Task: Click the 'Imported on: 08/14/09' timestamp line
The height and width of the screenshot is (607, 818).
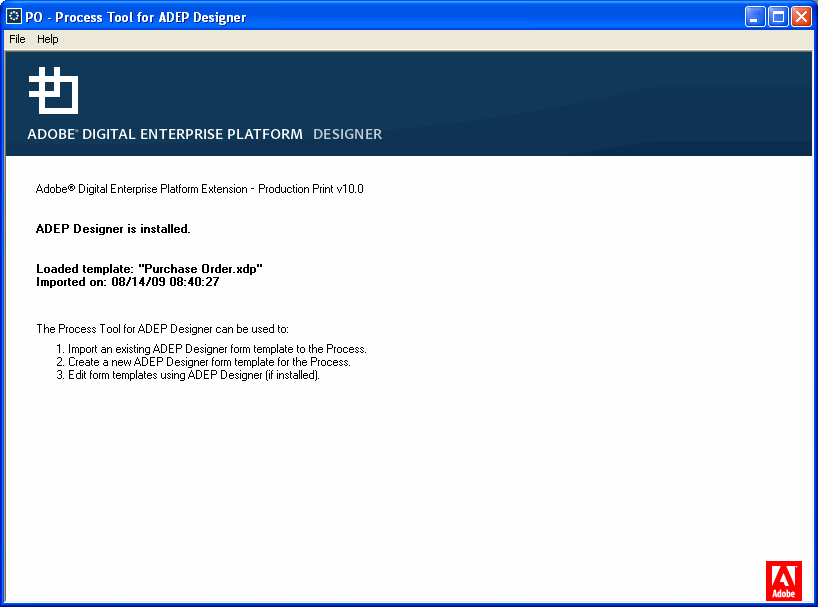Action: click(x=127, y=282)
